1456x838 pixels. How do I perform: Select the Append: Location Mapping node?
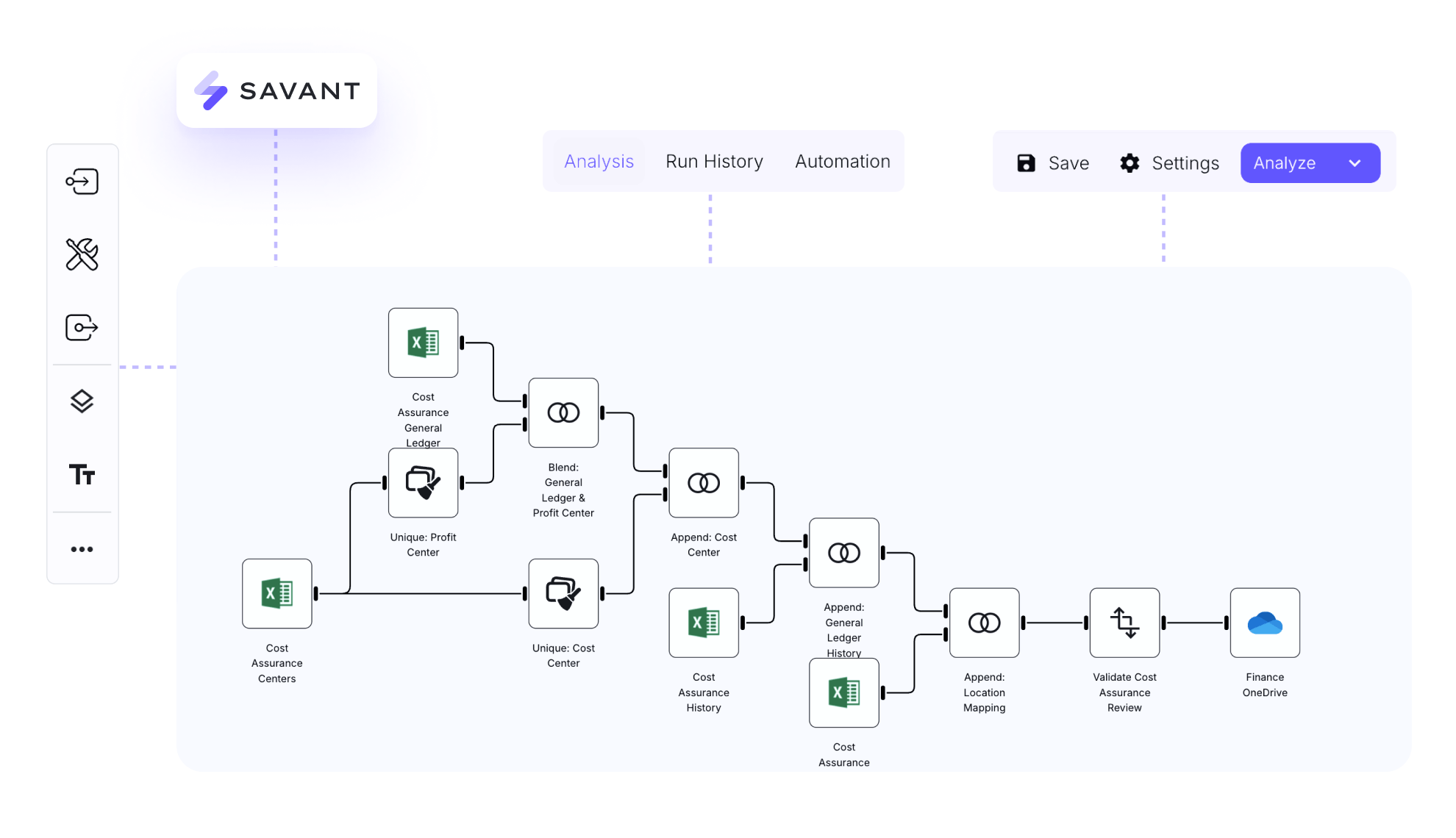click(984, 623)
